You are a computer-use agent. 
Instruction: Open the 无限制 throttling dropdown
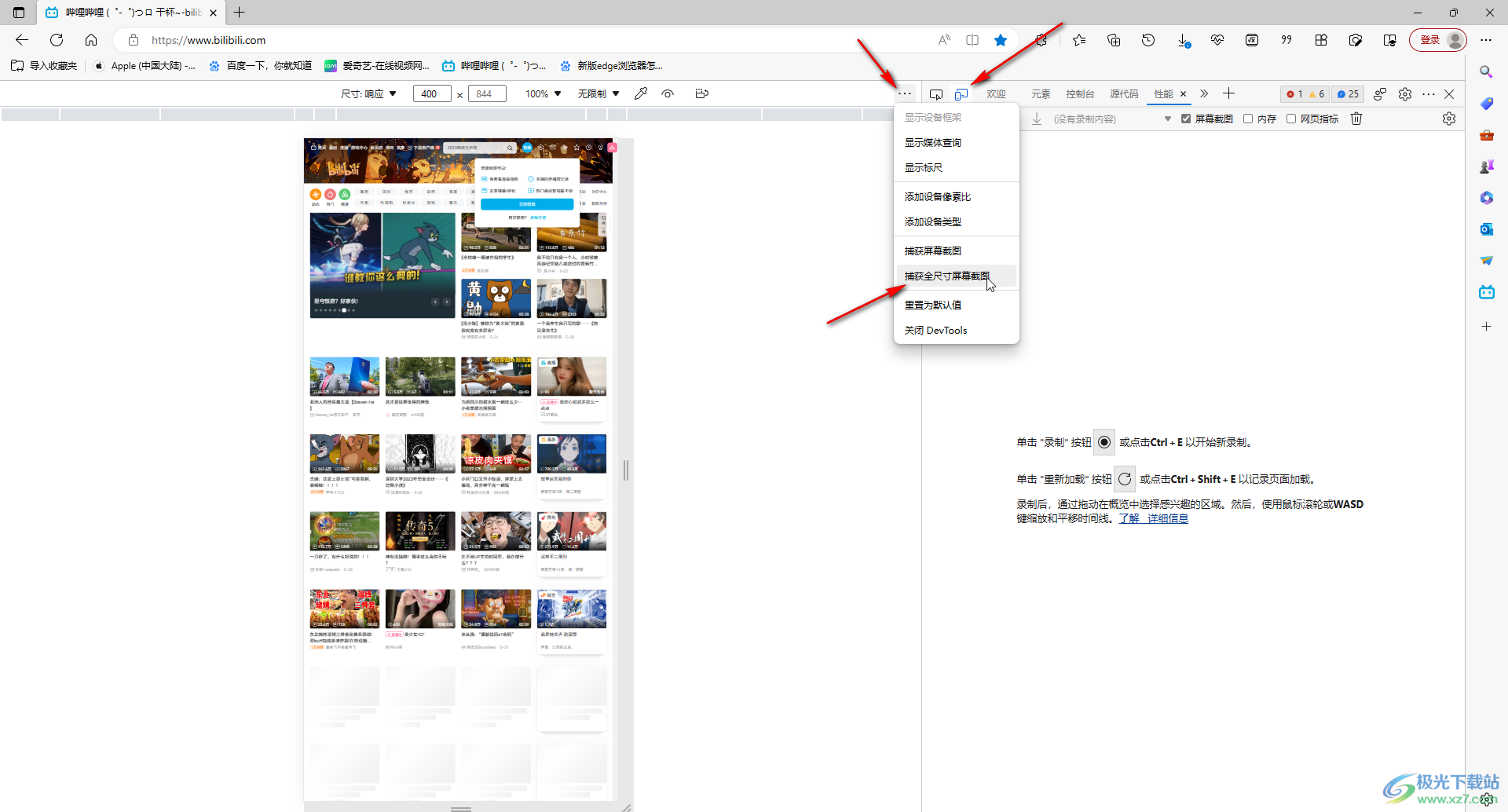tap(598, 93)
